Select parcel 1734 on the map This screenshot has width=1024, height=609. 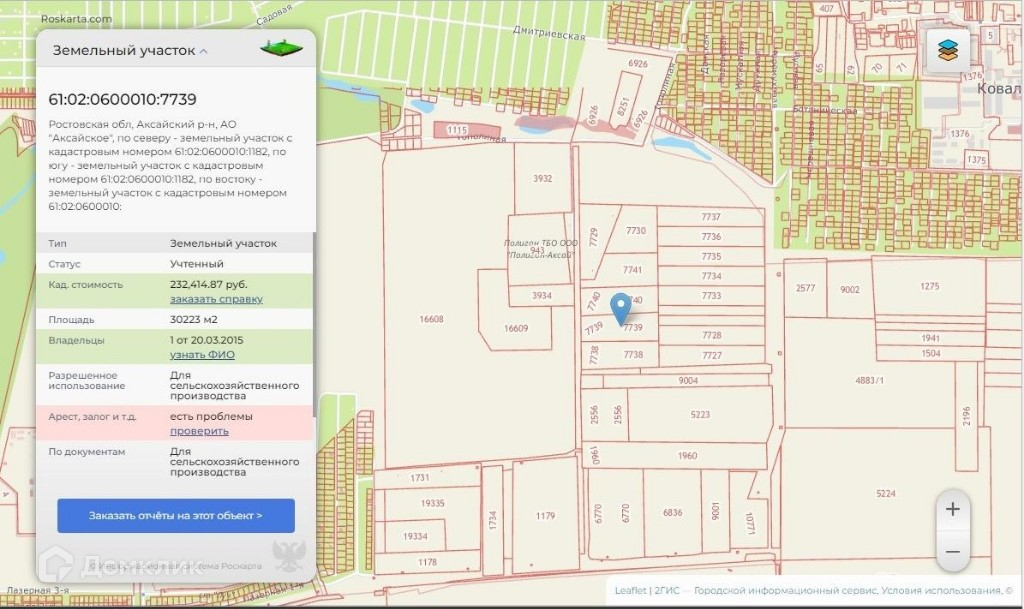[493, 520]
